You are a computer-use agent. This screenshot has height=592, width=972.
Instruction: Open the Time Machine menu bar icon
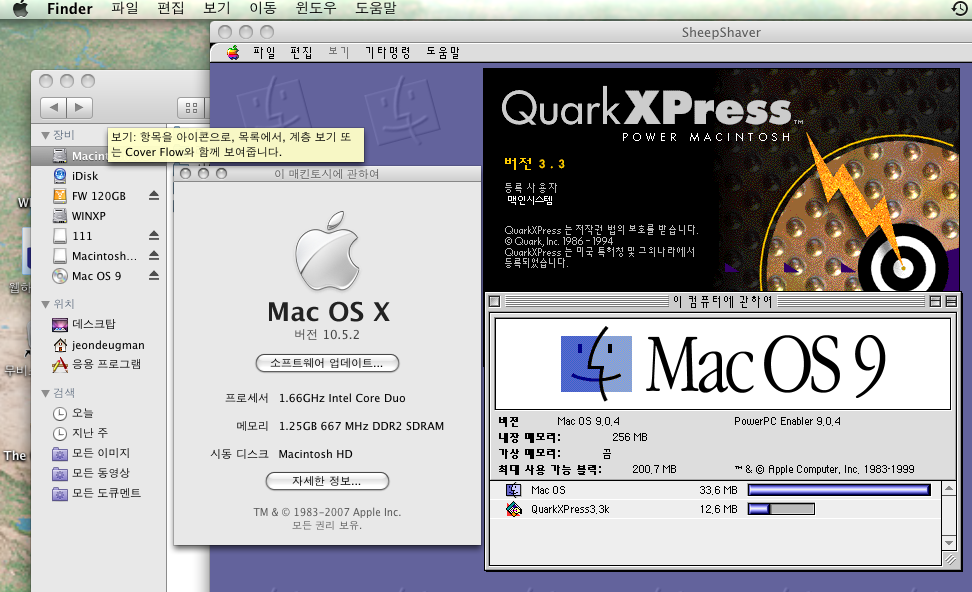[x=959, y=9]
